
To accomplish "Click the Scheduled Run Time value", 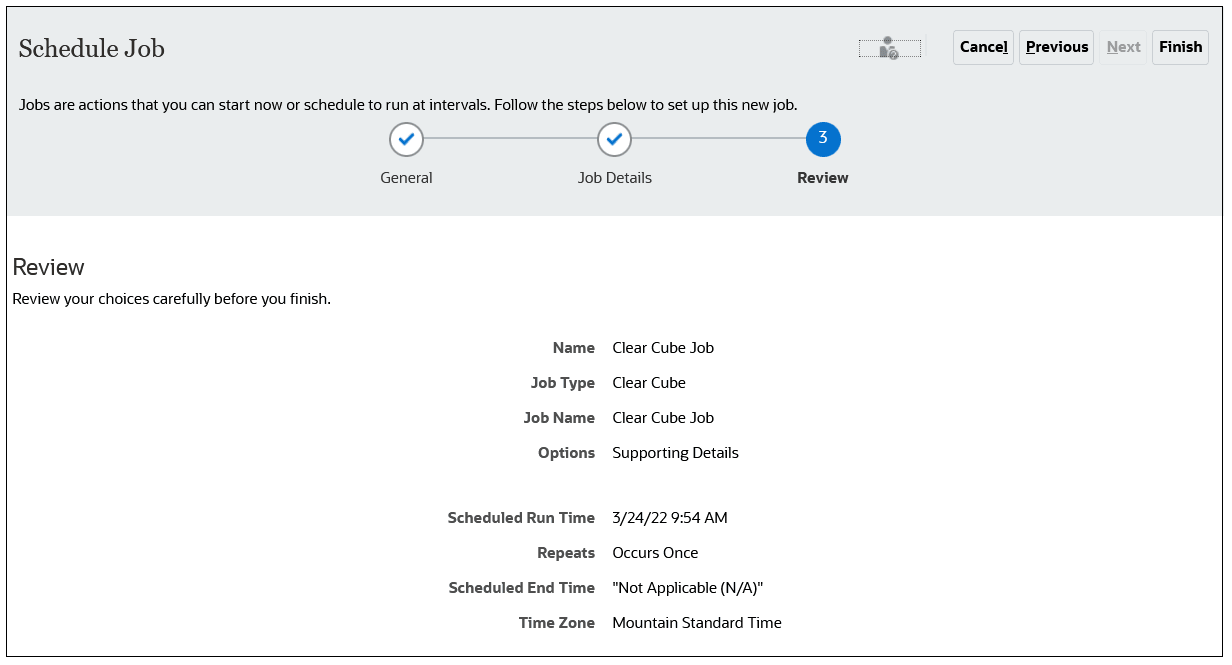I will click(669, 517).
